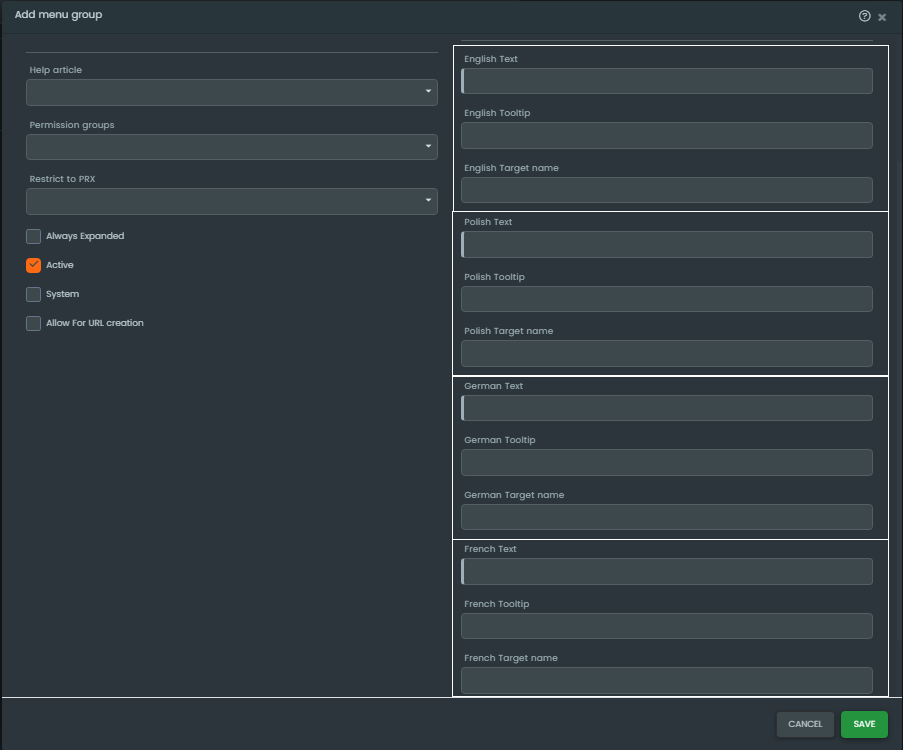Click the English Tooltip field
Screen dimensions: 903x750
[667, 135]
